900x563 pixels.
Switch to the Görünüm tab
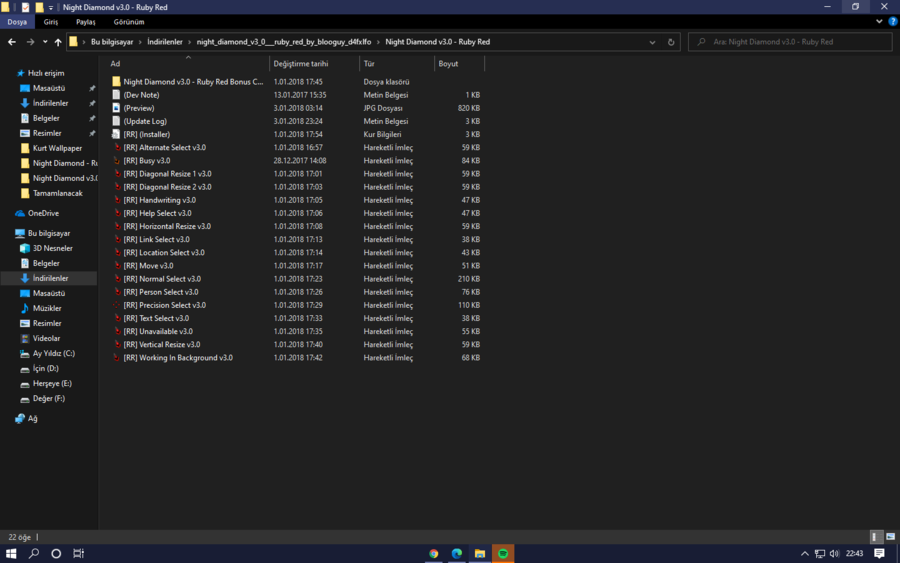[129, 22]
